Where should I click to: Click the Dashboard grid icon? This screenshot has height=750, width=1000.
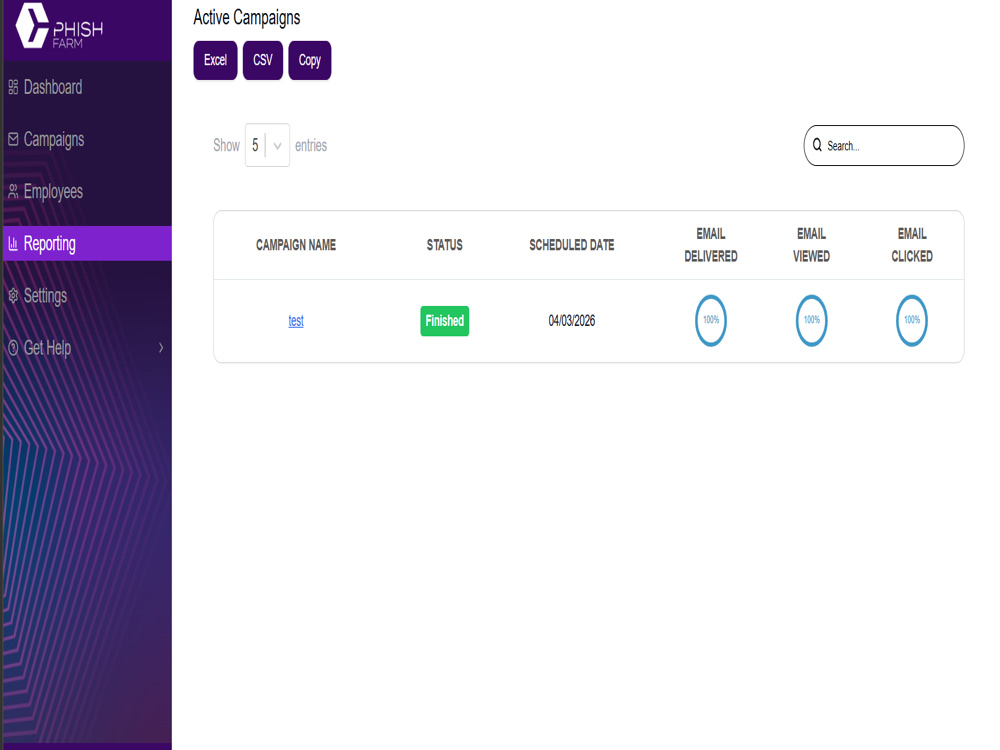(x=13, y=87)
